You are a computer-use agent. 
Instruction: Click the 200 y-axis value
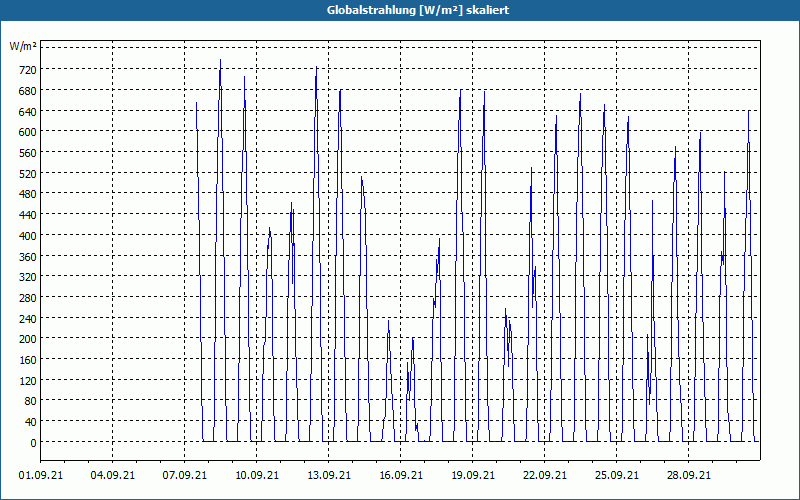point(28,339)
